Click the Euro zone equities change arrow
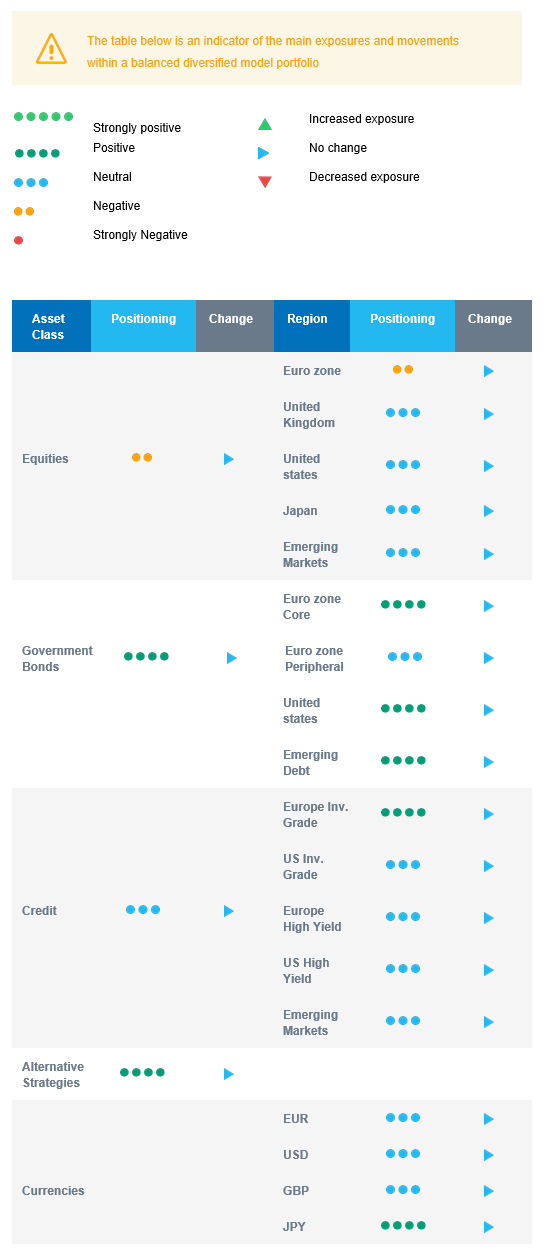 click(x=489, y=371)
